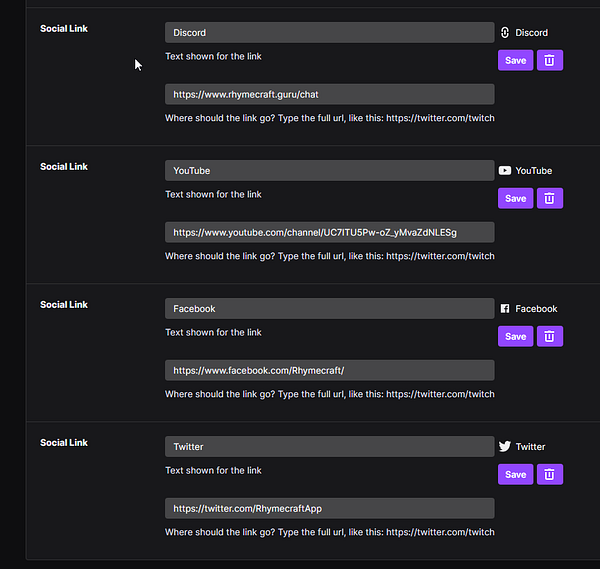Image resolution: width=600 pixels, height=569 pixels.
Task: Save the Twitter social link
Action: (x=515, y=475)
